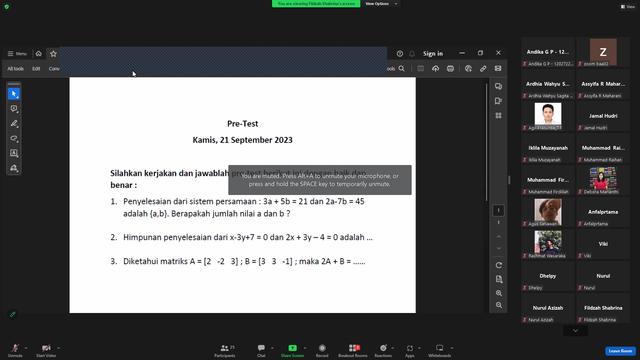Expand audio options arrow beside Unmute
The height and width of the screenshot is (360, 640).
(x=26, y=348)
